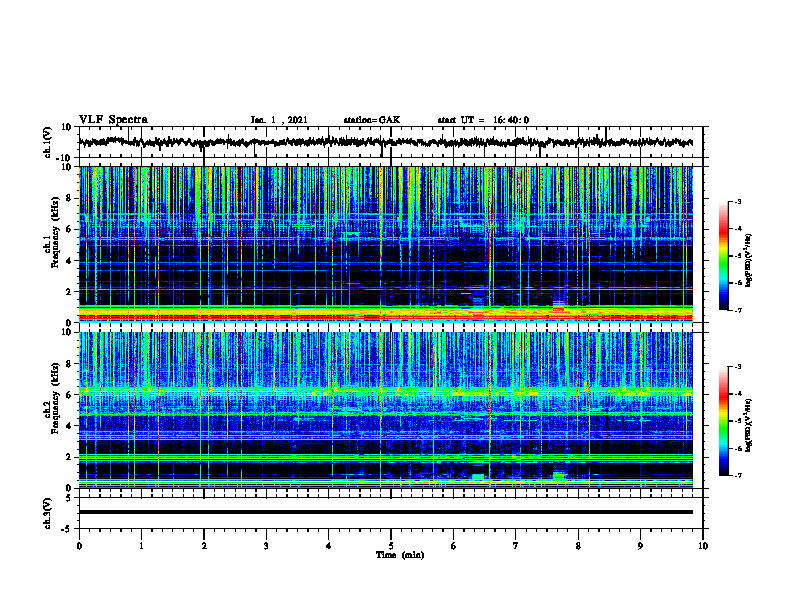The image size is (792, 612).
Task: Click the "6" kHz tick of ch.1 spectrogram
Action: [70, 230]
